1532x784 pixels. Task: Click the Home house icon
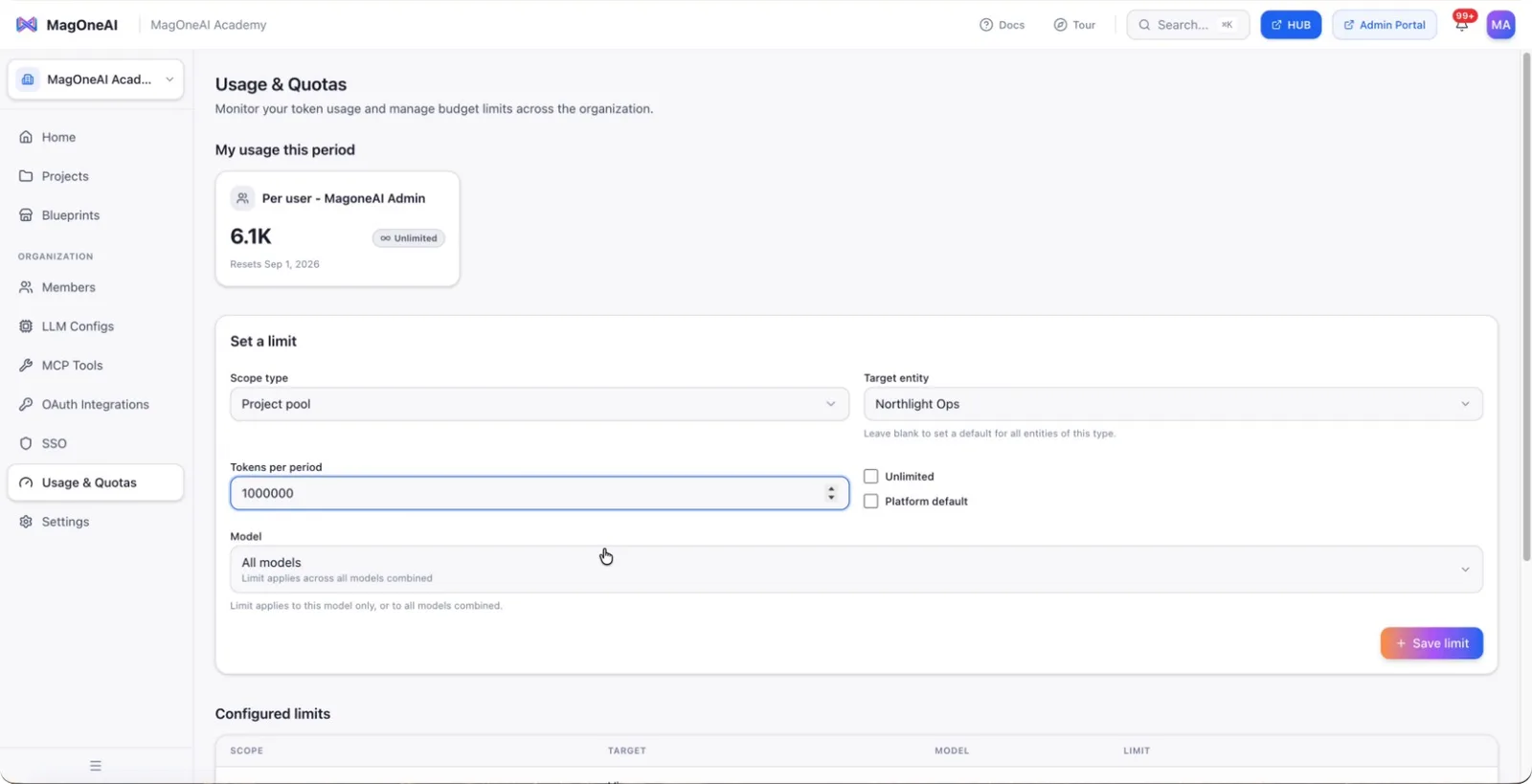point(26,137)
